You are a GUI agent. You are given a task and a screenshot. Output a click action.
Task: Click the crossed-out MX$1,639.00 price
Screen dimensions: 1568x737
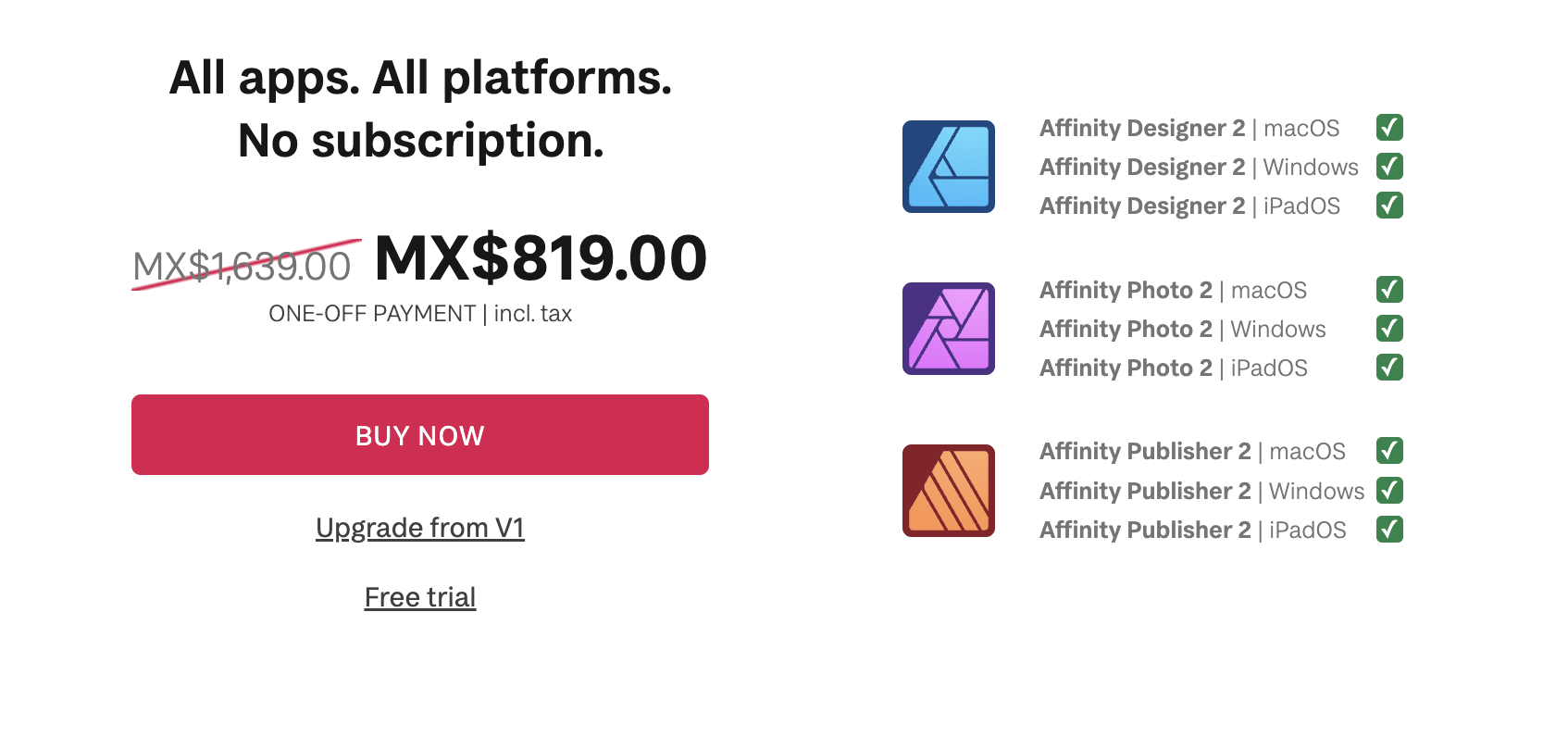pyautogui.click(x=242, y=267)
